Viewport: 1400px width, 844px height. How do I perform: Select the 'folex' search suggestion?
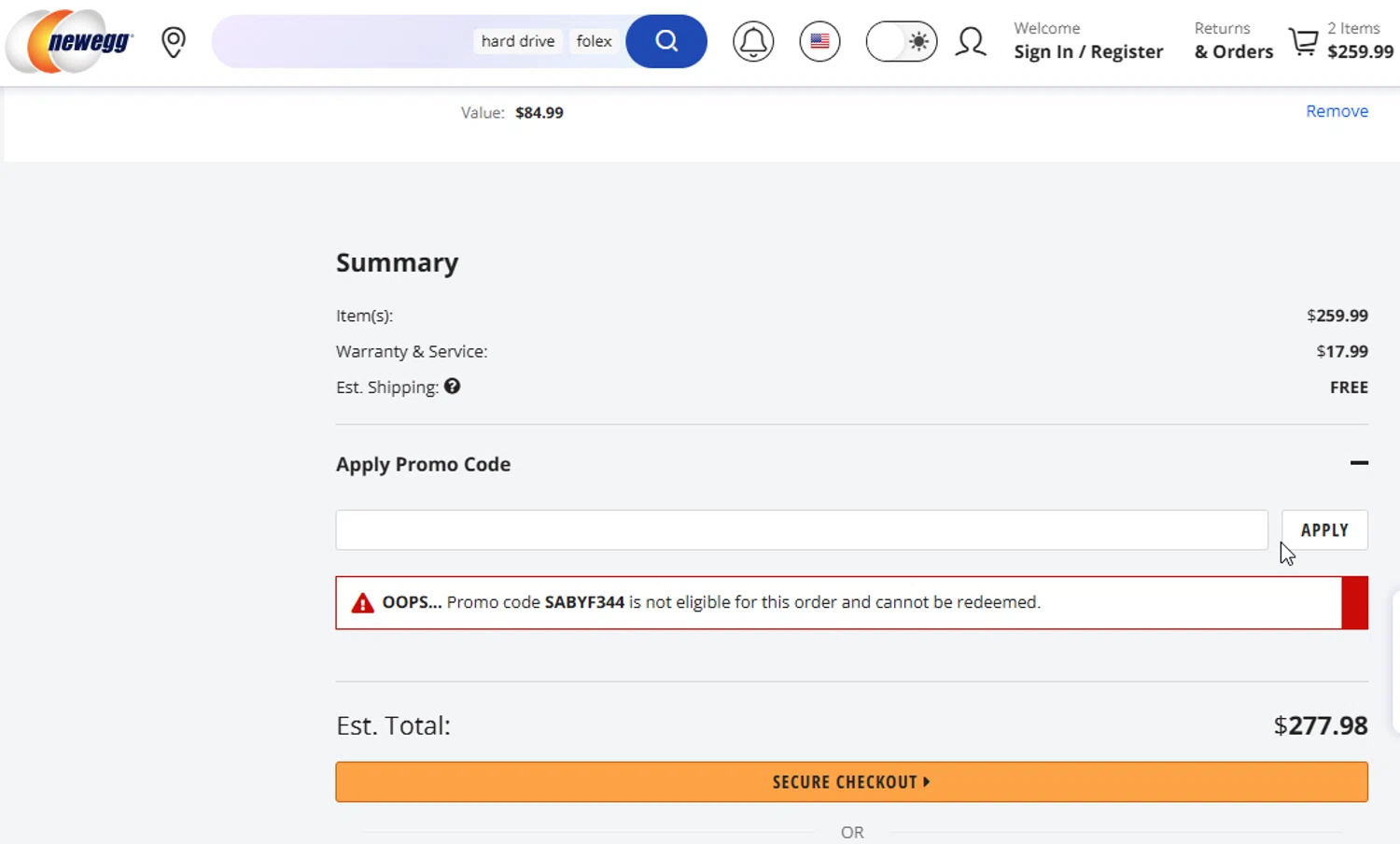click(594, 41)
